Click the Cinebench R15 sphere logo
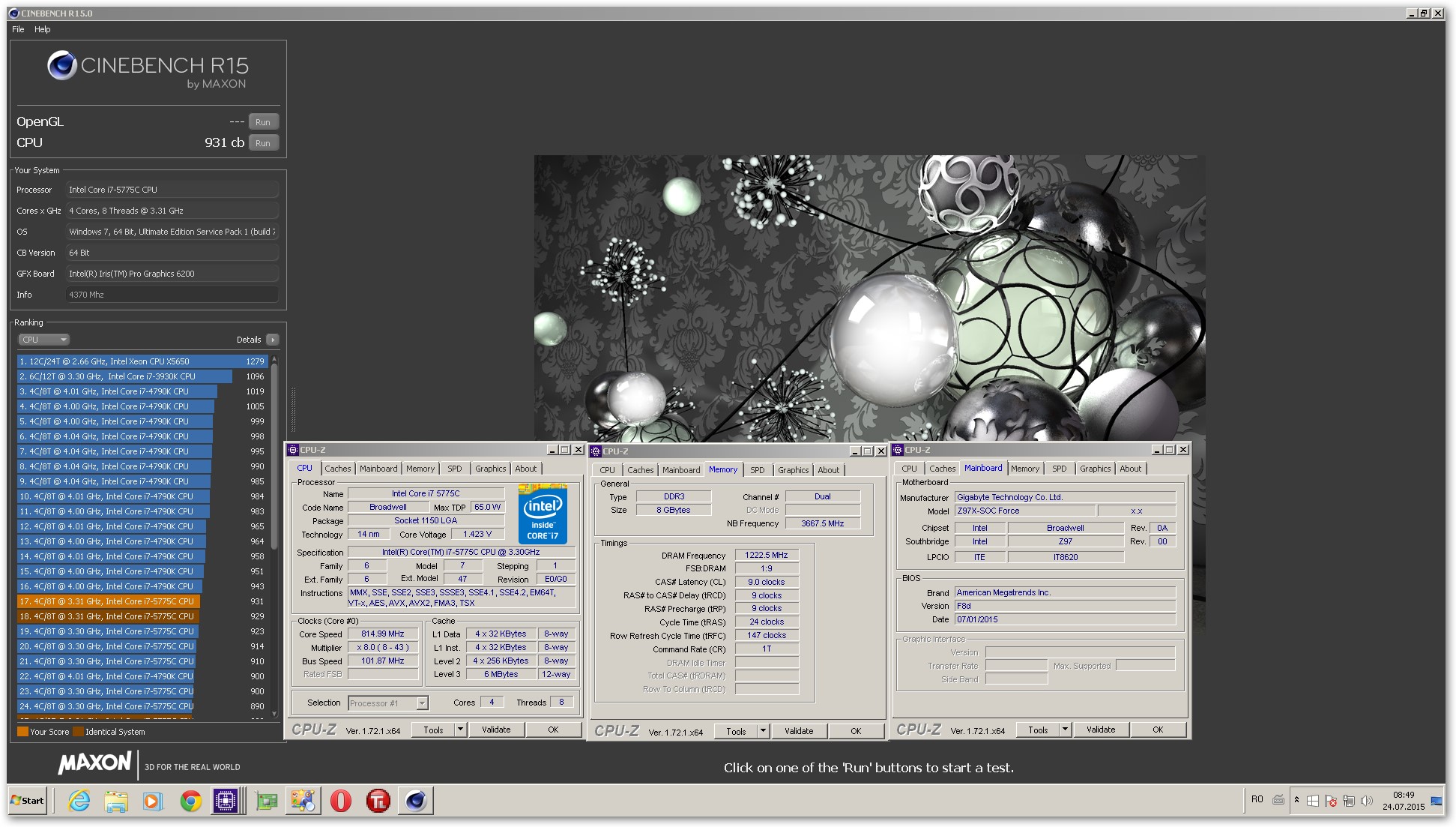 [62, 65]
